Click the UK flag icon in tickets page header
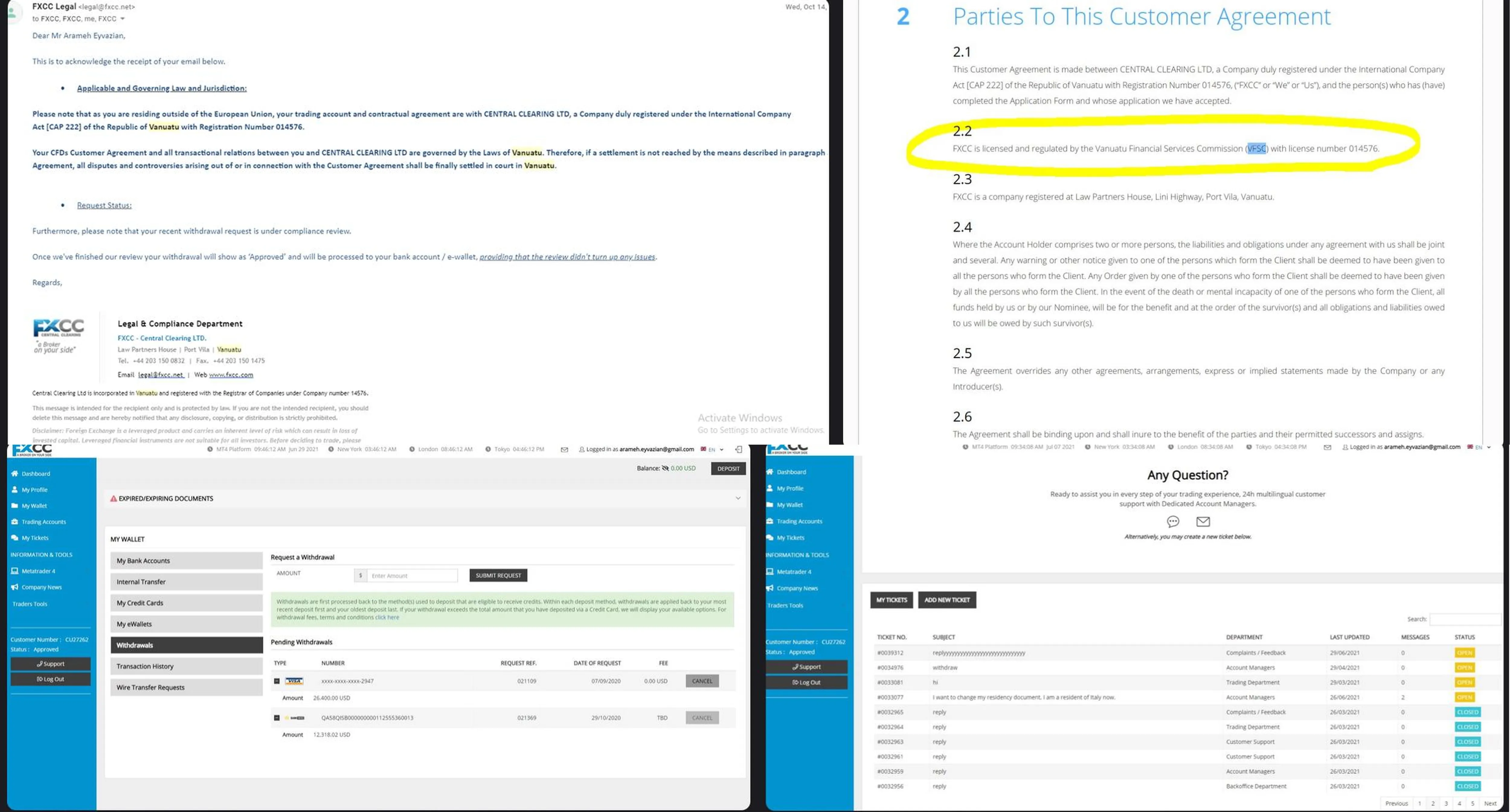Screen dimensions: 1510x812 (x=1470, y=447)
